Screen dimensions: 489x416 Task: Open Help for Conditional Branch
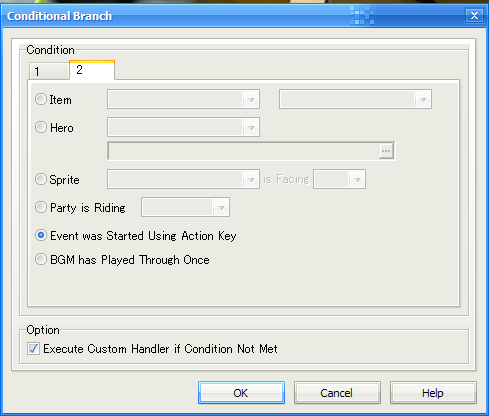click(x=433, y=393)
